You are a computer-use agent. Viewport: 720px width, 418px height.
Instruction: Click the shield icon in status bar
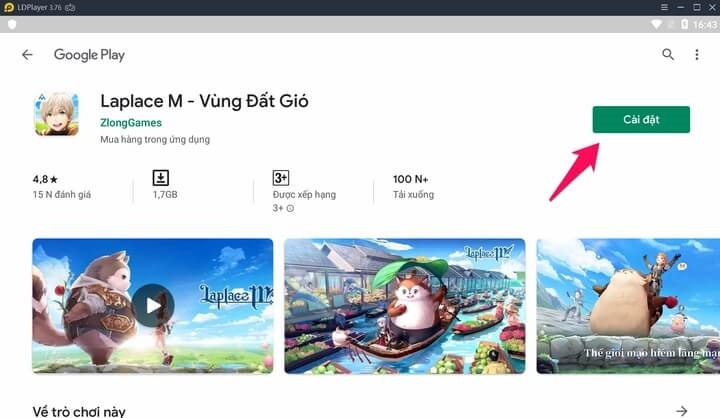12,24
